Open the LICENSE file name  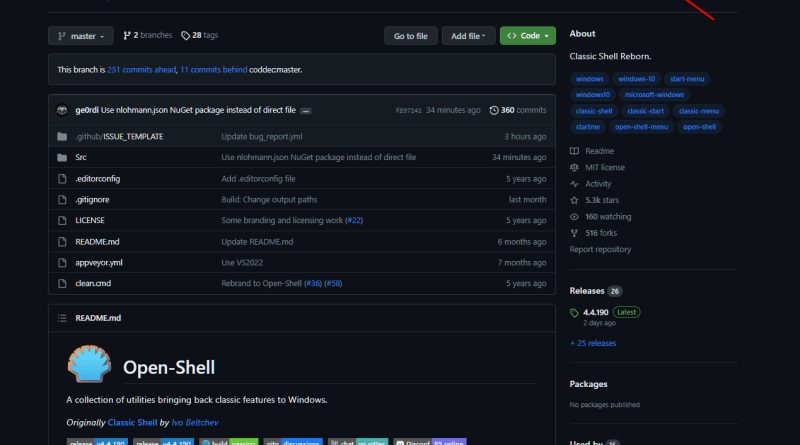90,220
